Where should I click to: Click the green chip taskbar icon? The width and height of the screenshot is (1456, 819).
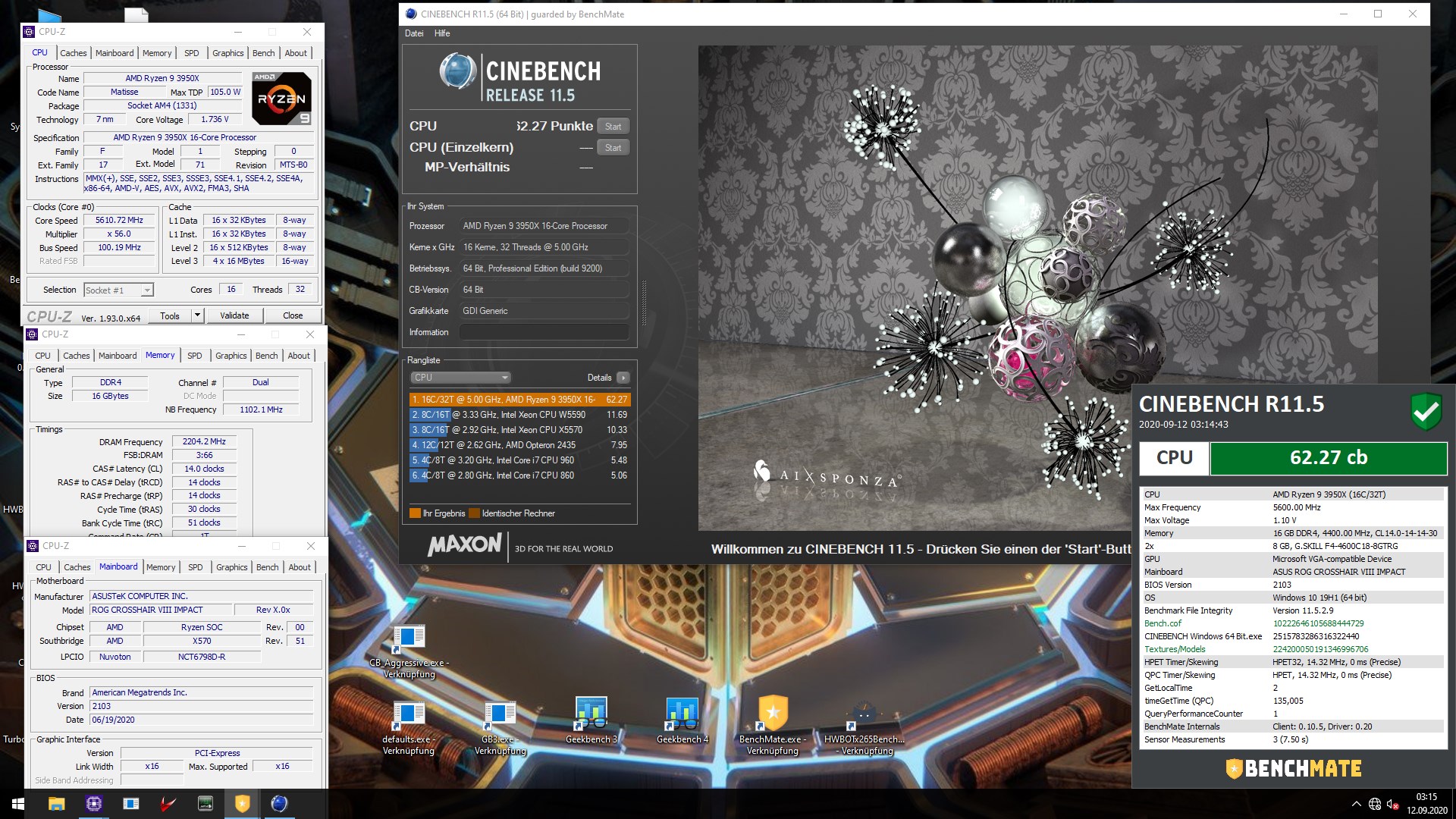click(x=206, y=804)
